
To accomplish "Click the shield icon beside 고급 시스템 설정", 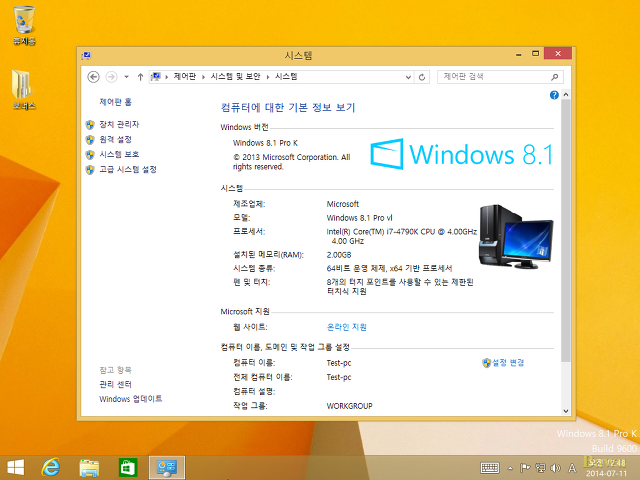I will [90, 170].
